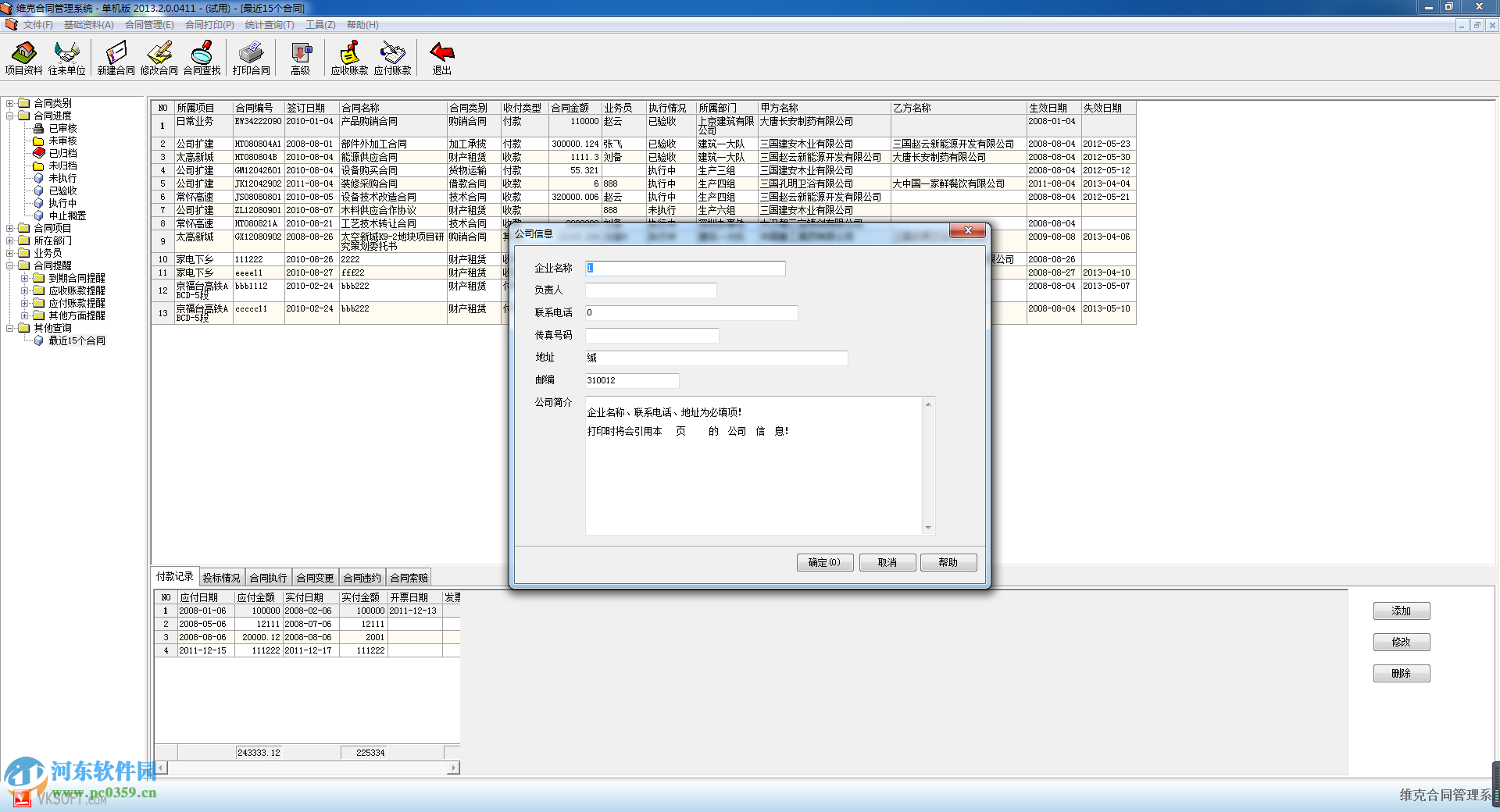
Task: Expand the 所在部门 tree node
Action: 10,240
